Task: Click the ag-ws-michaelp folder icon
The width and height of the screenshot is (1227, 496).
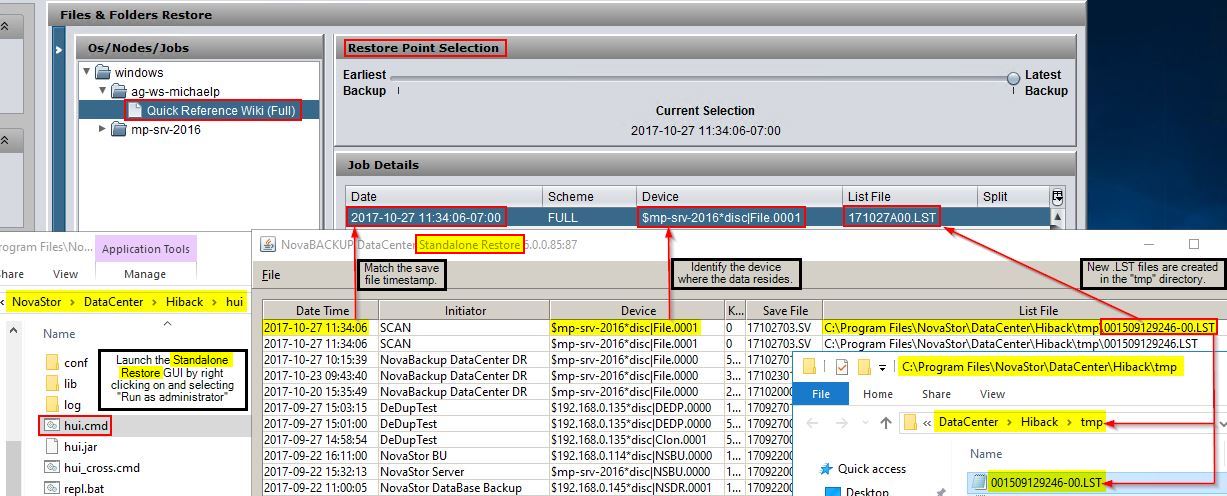Action: (119, 91)
